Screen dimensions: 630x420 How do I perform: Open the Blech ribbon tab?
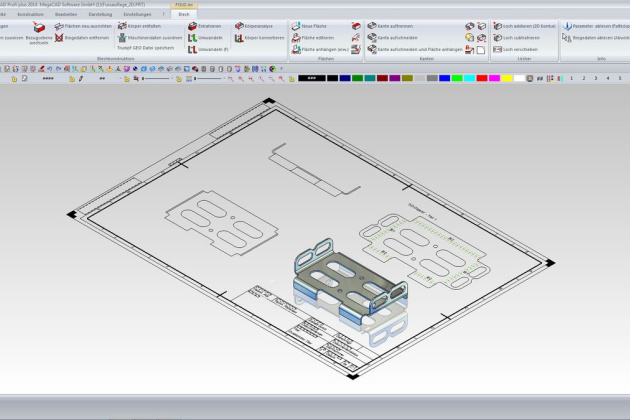(x=183, y=15)
